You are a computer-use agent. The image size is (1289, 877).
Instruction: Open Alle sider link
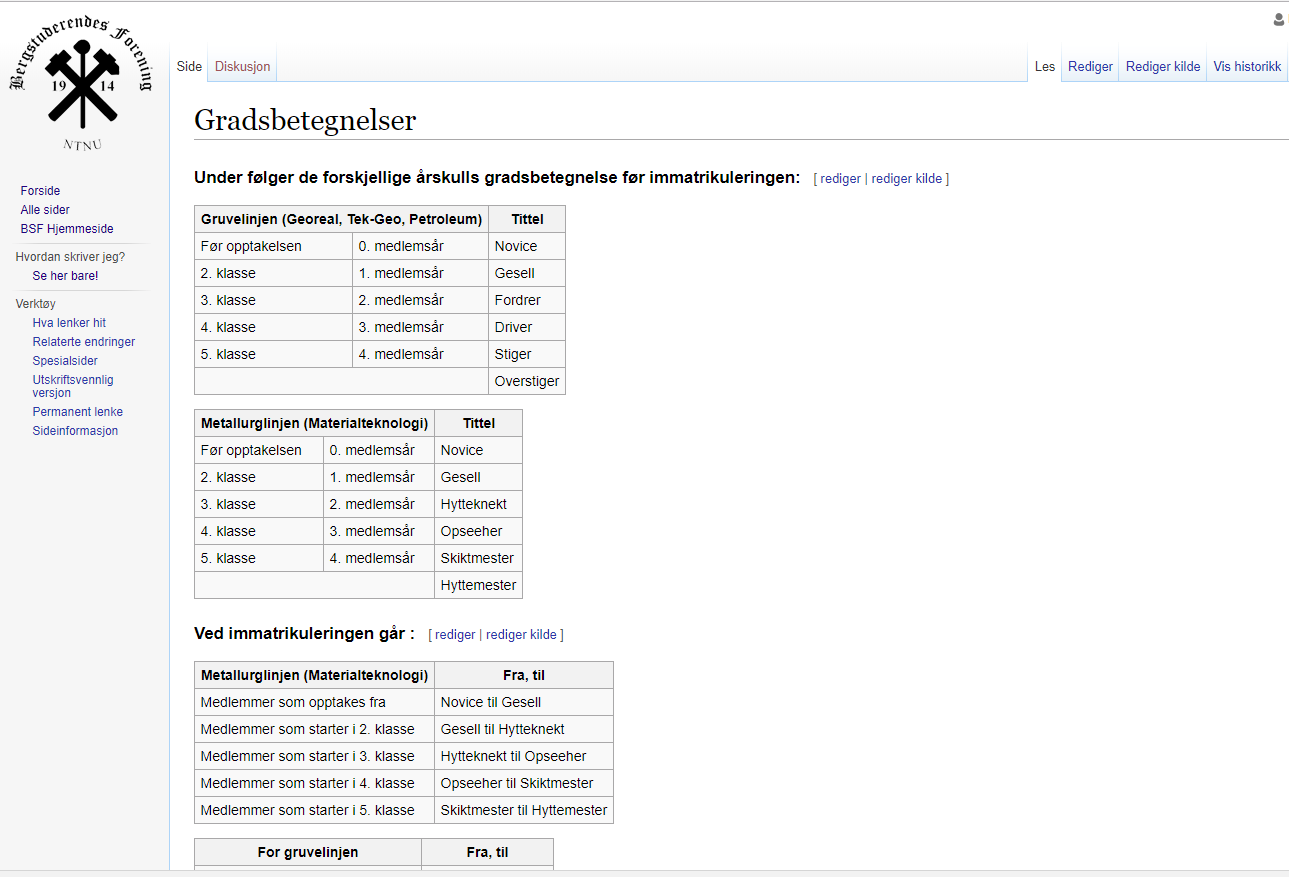(x=45, y=210)
